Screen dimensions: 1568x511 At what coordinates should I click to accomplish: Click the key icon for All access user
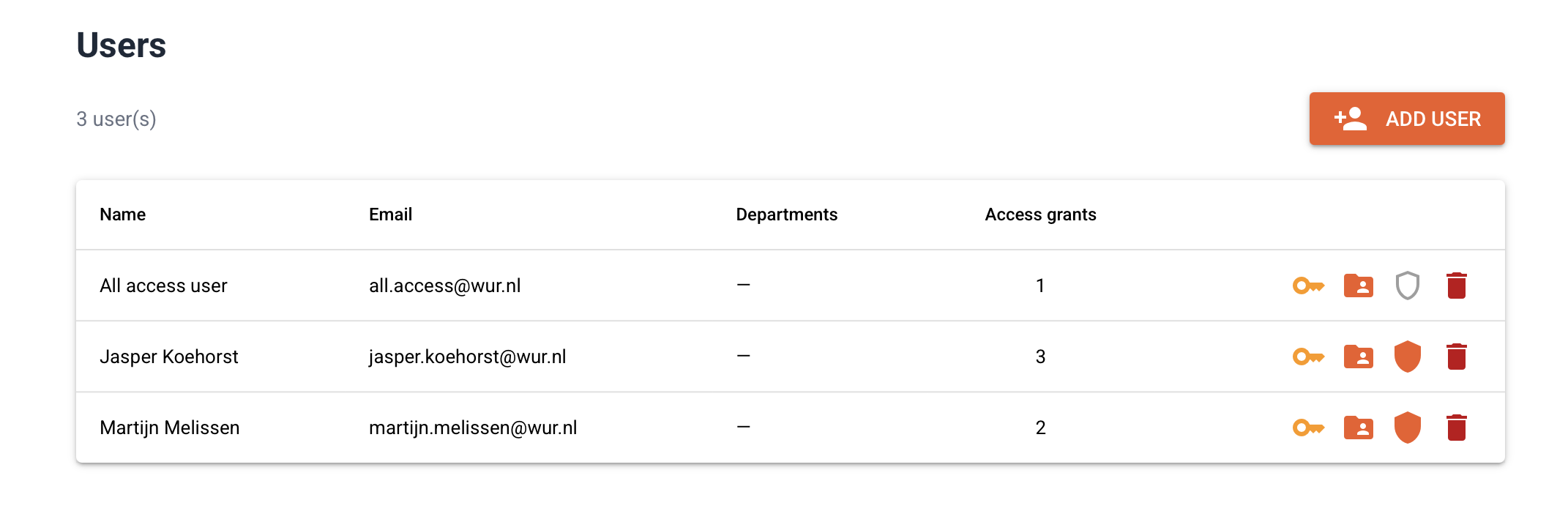point(1308,286)
